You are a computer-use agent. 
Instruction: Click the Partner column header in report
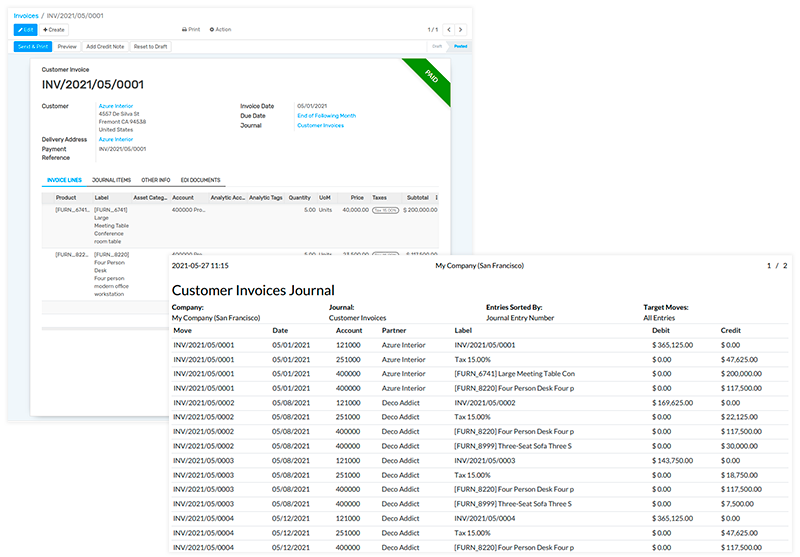(x=394, y=331)
